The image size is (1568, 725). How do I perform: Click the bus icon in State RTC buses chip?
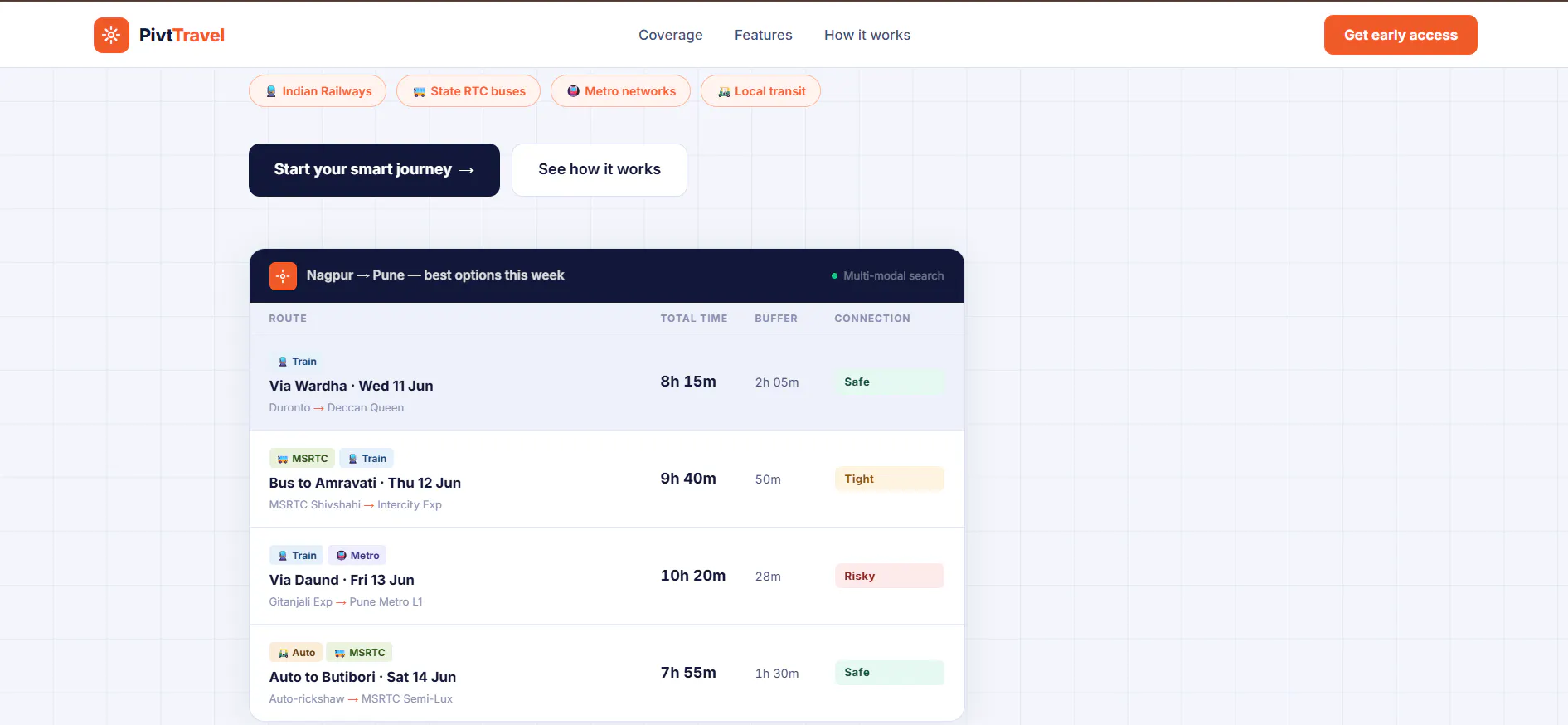pos(420,91)
